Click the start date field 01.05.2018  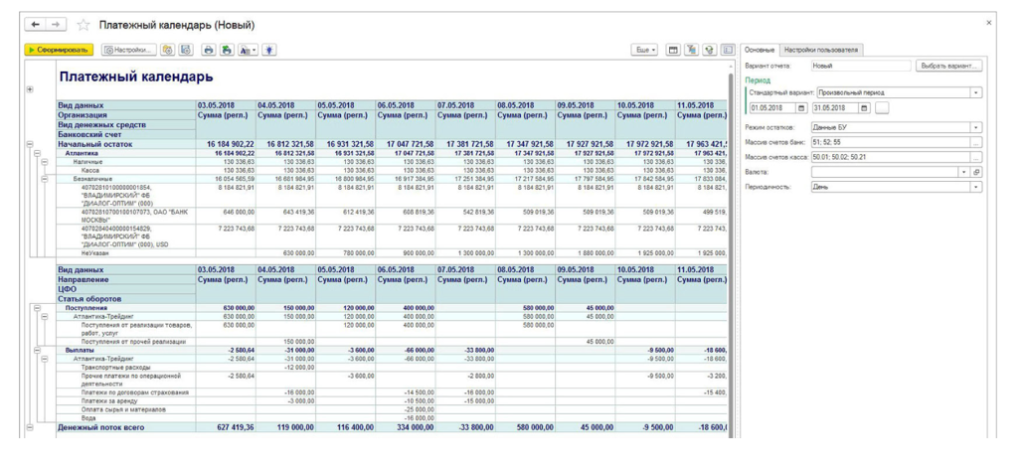tap(773, 108)
